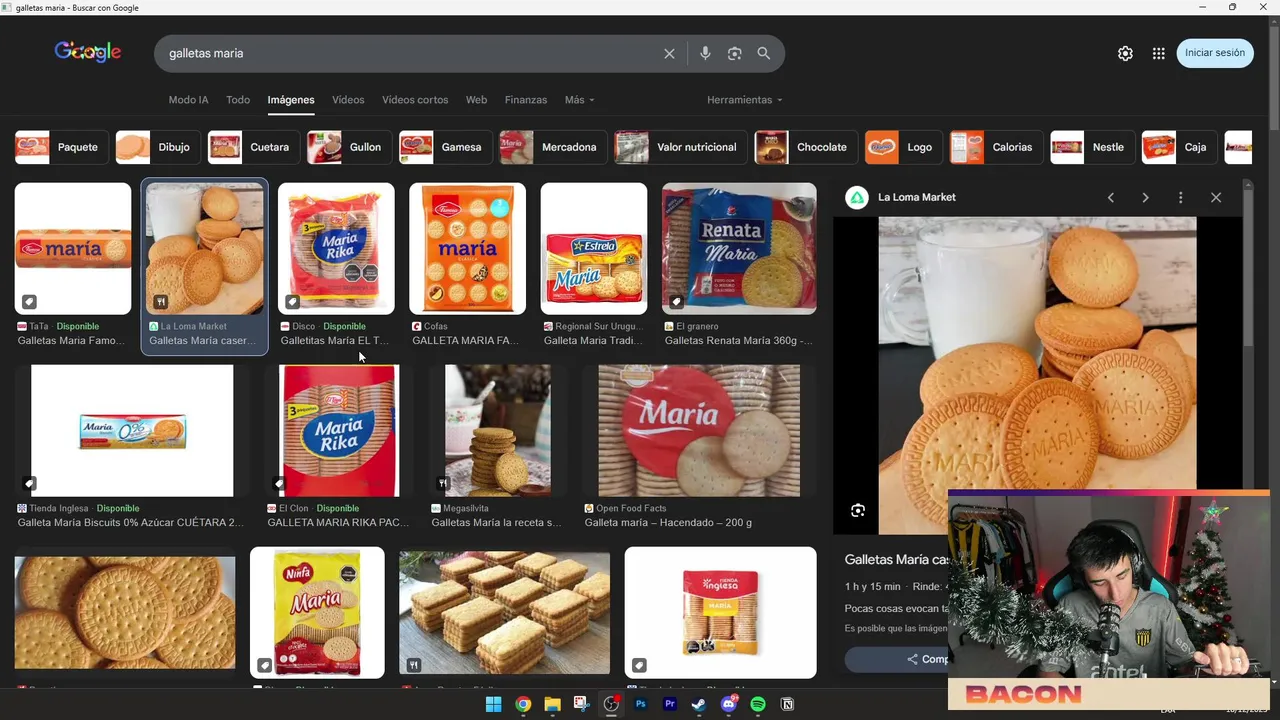Switch to the Vídeos tab
This screenshot has height=720, width=1280.
pyautogui.click(x=348, y=100)
